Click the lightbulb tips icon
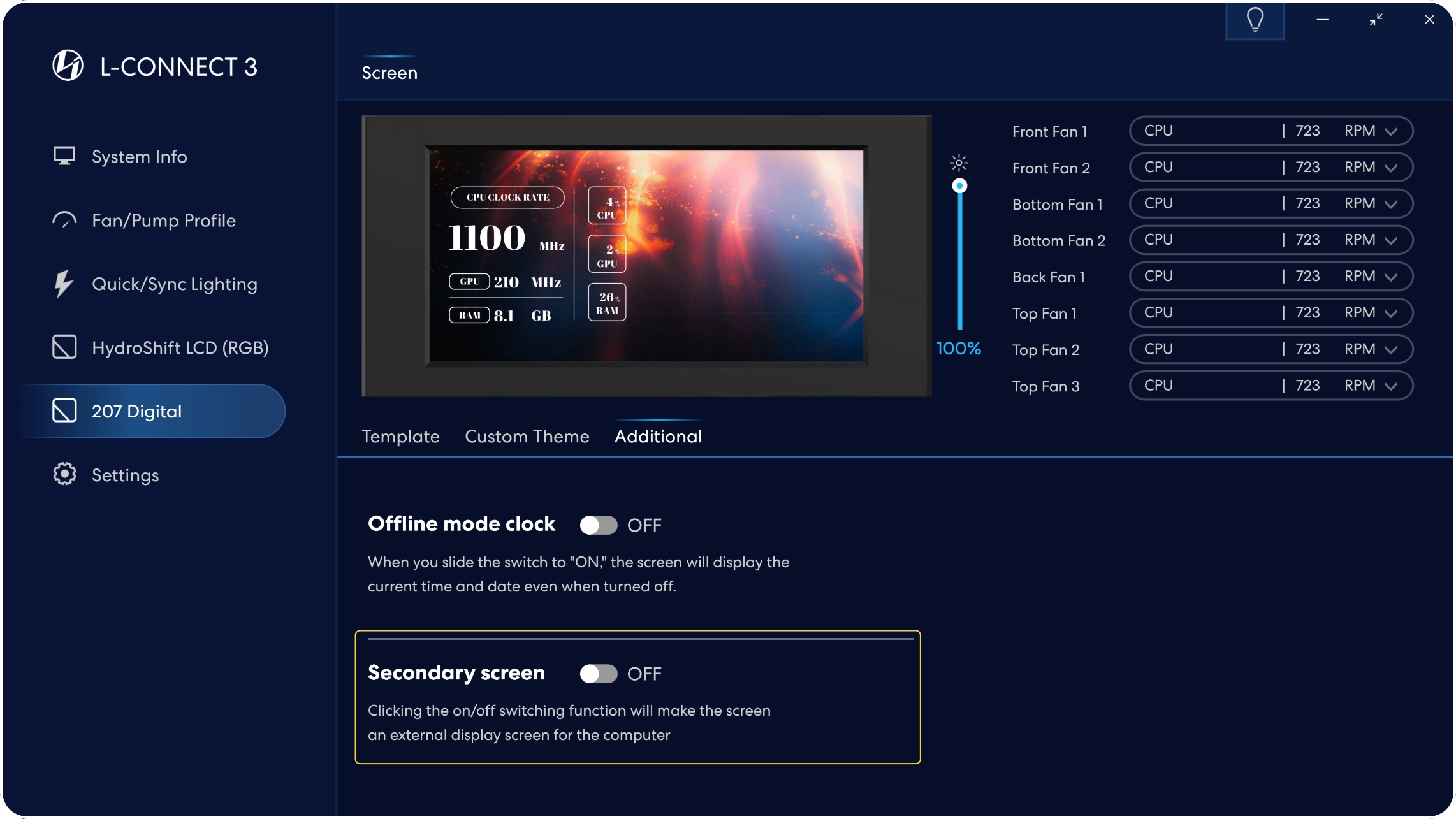Screen dimensions: 1456x819 point(1255,20)
